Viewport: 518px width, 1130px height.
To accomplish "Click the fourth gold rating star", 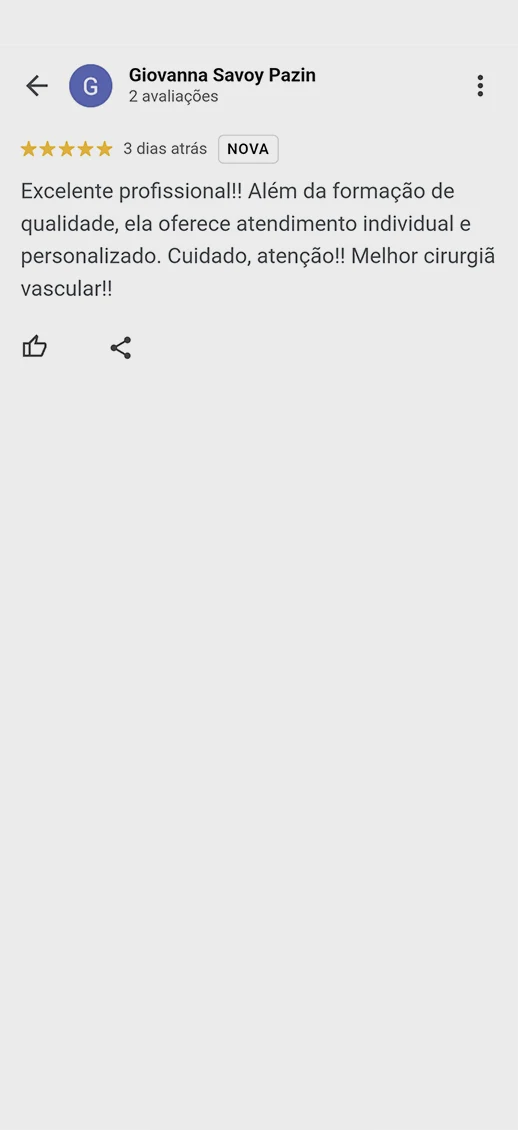I will pyautogui.click(x=86, y=149).
